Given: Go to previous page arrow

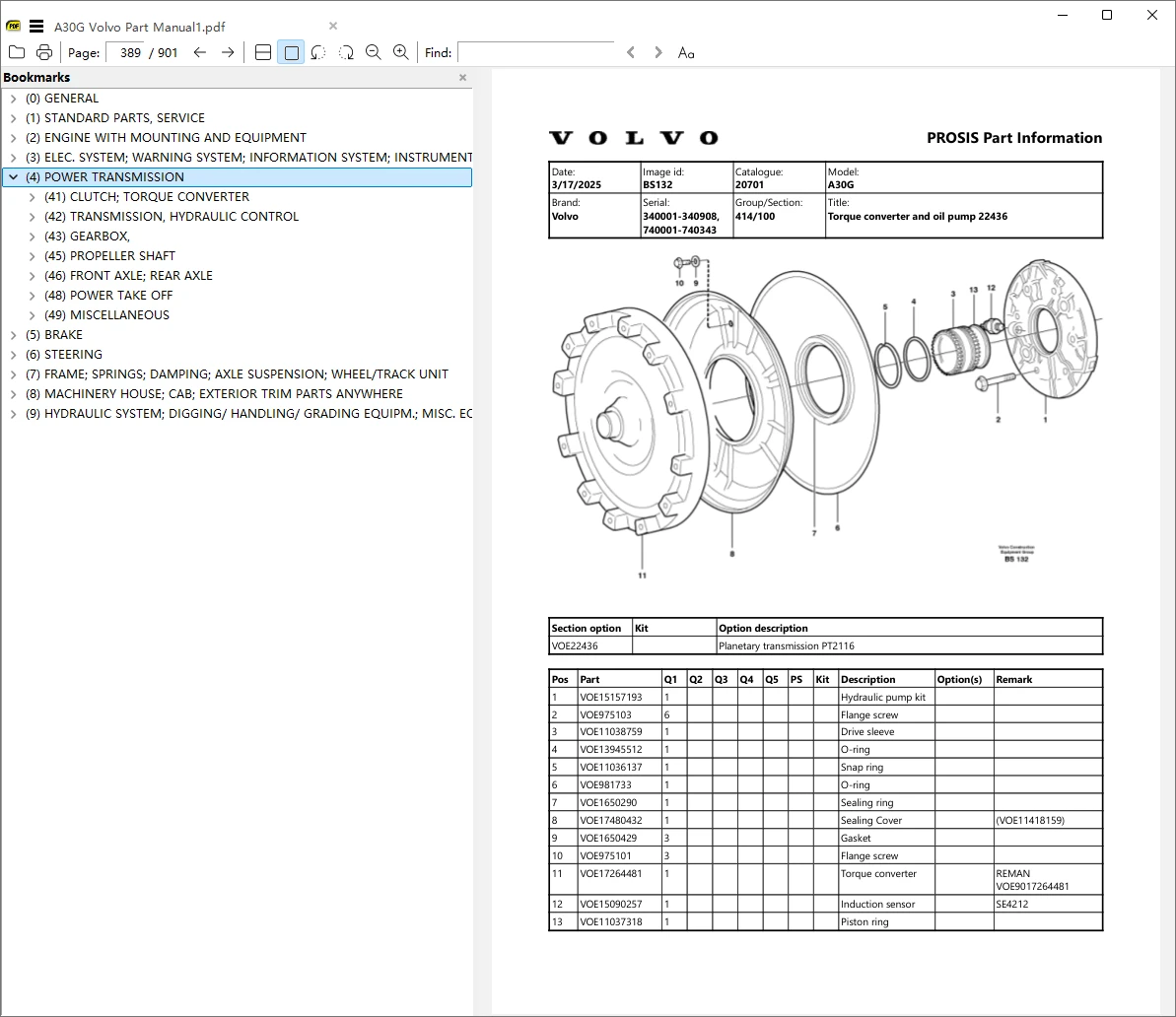Looking at the screenshot, I should (199, 52).
